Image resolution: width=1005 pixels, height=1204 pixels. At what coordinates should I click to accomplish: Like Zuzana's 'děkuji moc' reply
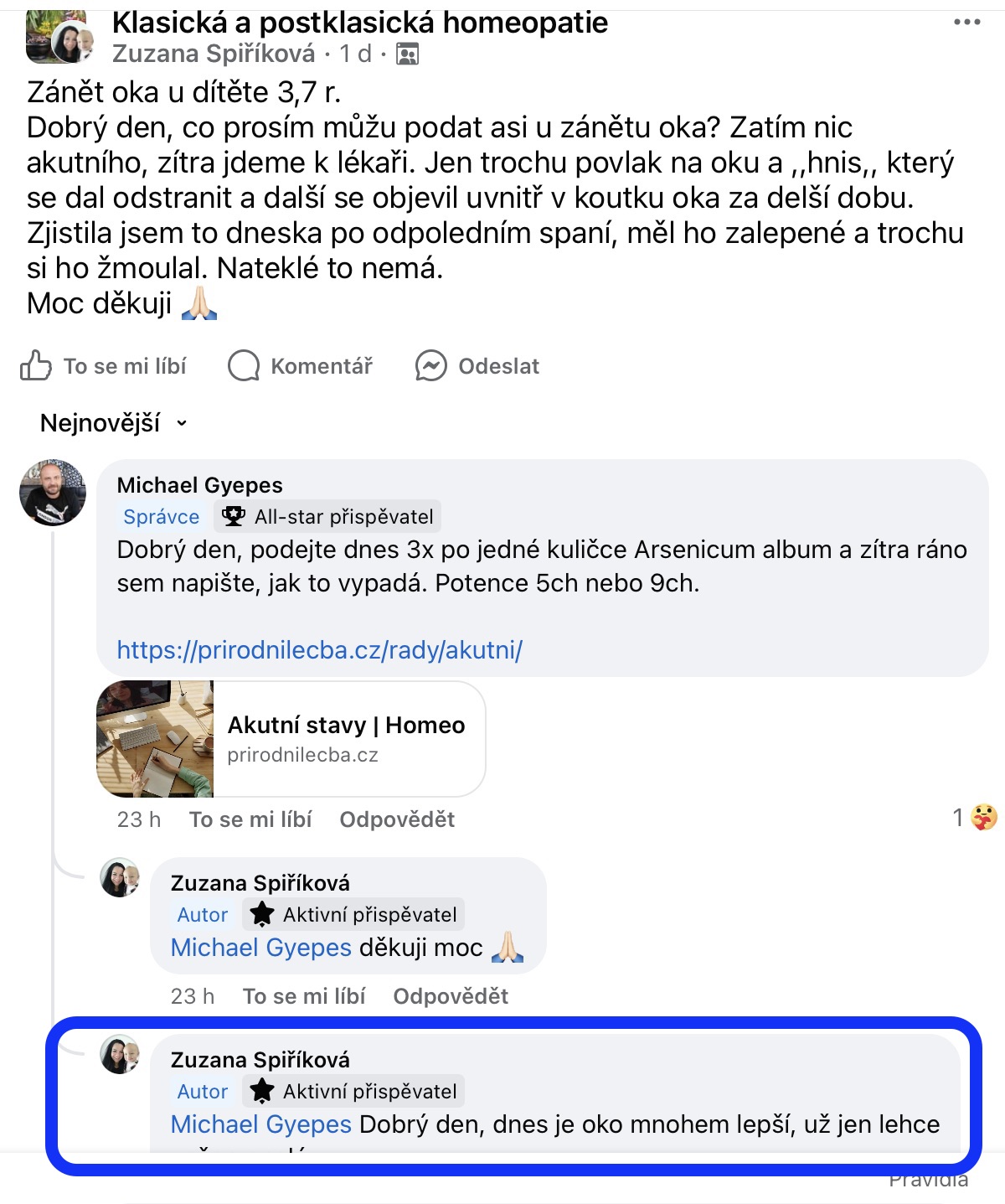point(304,996)
